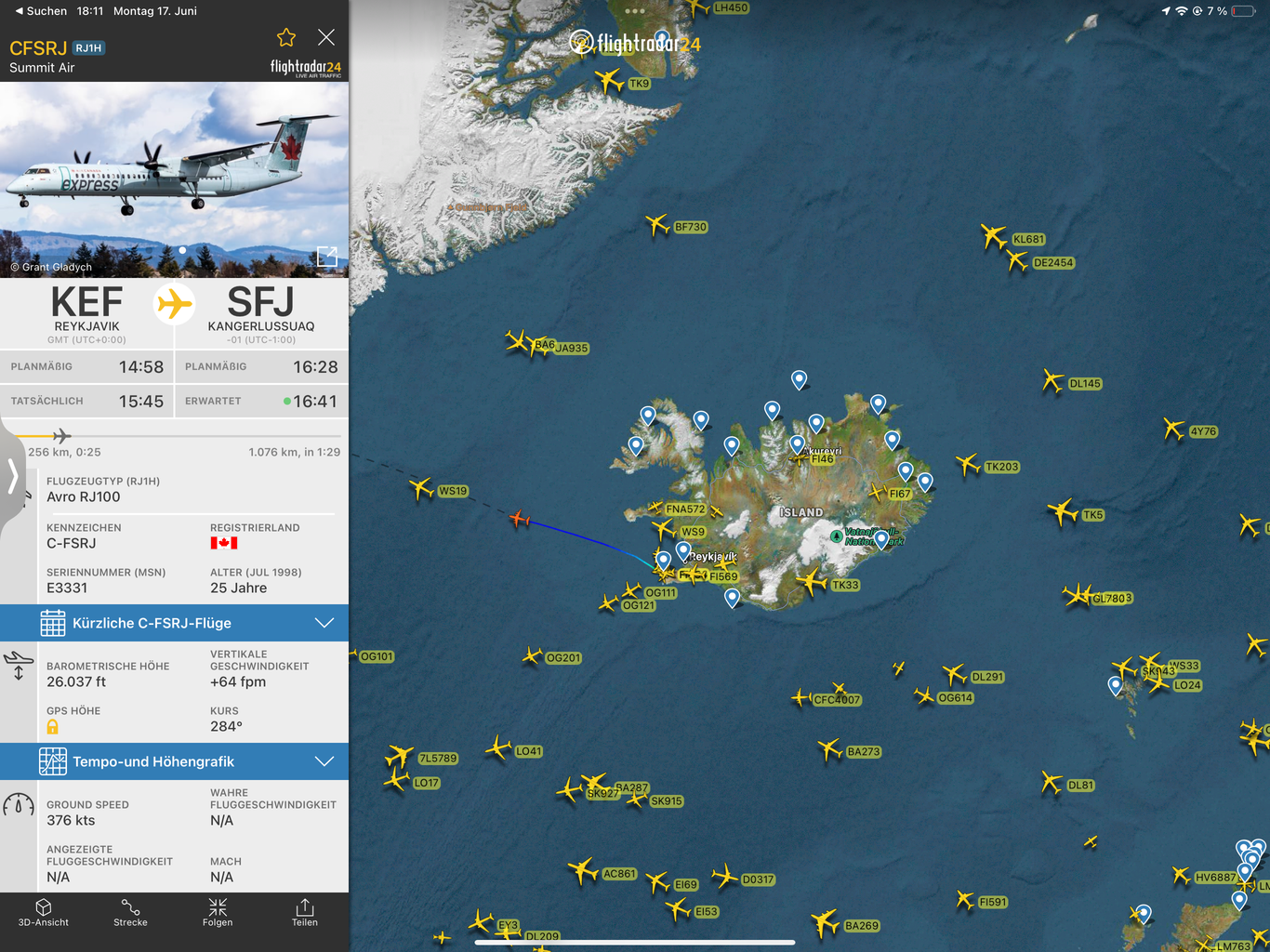Screen dimensions: 1270x952
Task: Close the CFSRJ flight details panel
Action: (326, 37)
